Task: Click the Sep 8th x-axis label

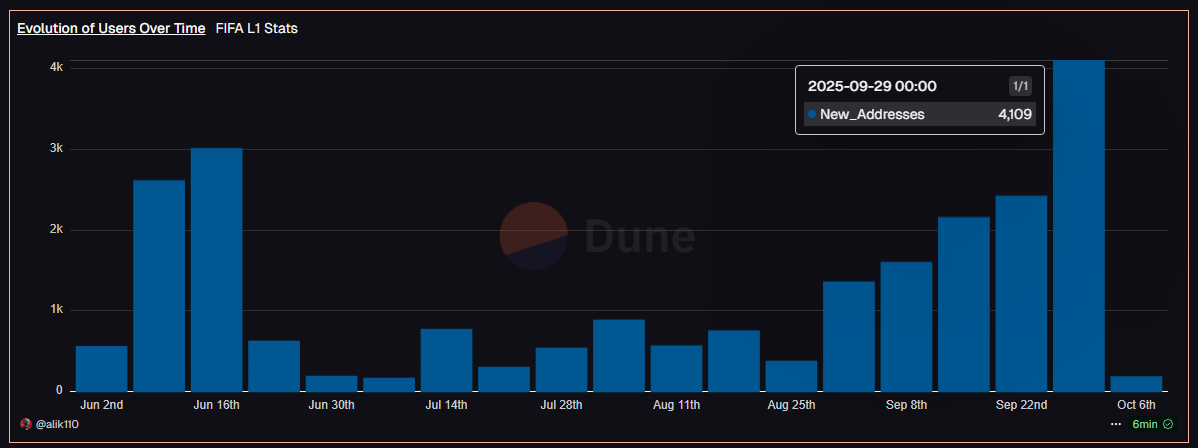Action: point(906,404)
